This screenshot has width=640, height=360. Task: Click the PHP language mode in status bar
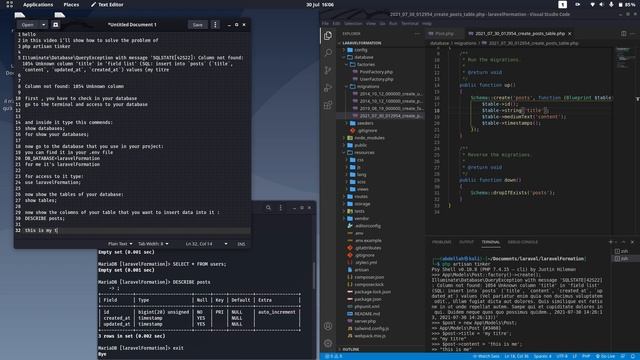tap(586, 356)
